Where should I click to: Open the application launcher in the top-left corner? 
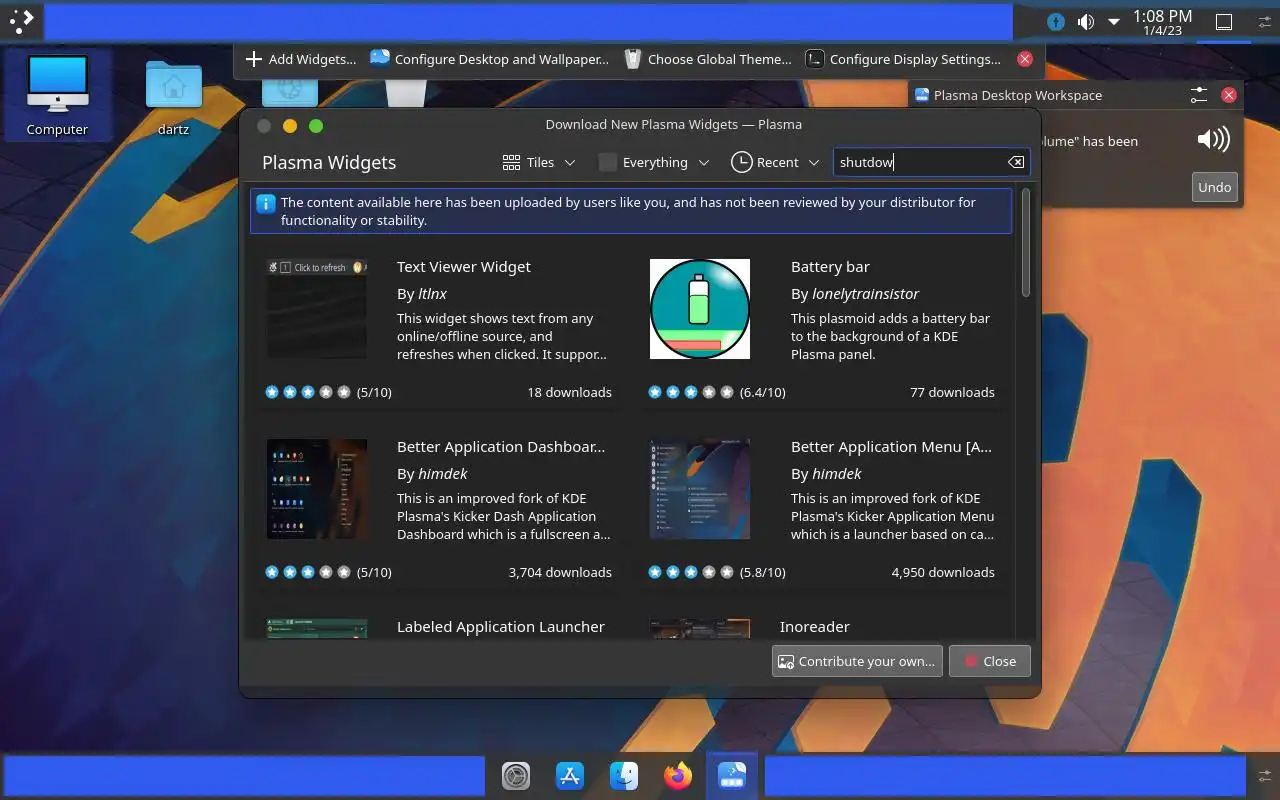[x=21, y=20]
